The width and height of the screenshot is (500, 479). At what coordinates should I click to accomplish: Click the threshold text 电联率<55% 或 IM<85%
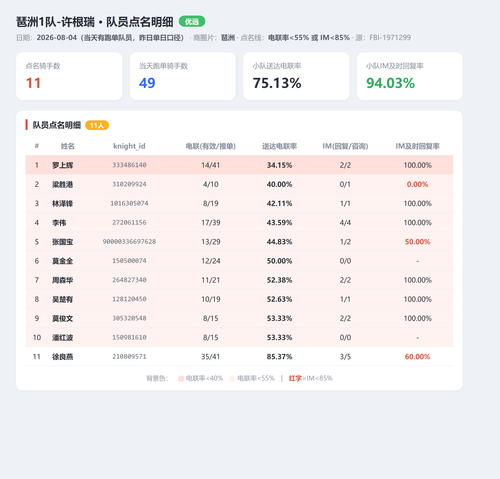[x=309, y=38]
